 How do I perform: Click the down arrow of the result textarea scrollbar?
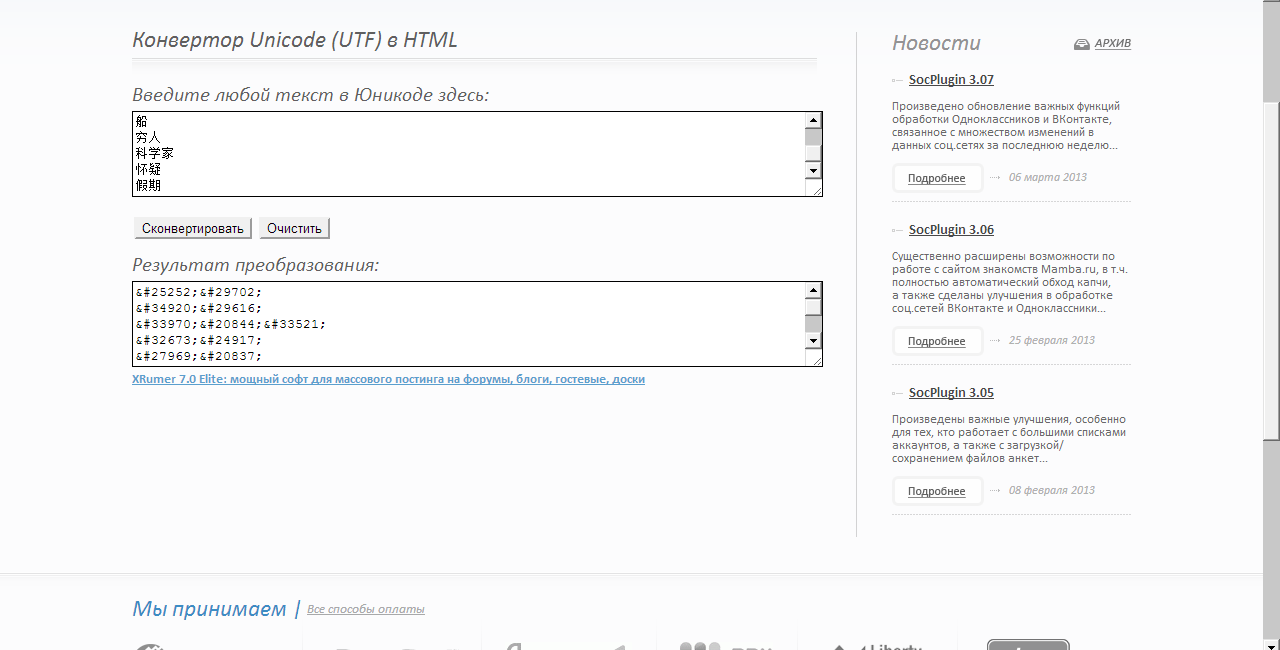(813, 341)
